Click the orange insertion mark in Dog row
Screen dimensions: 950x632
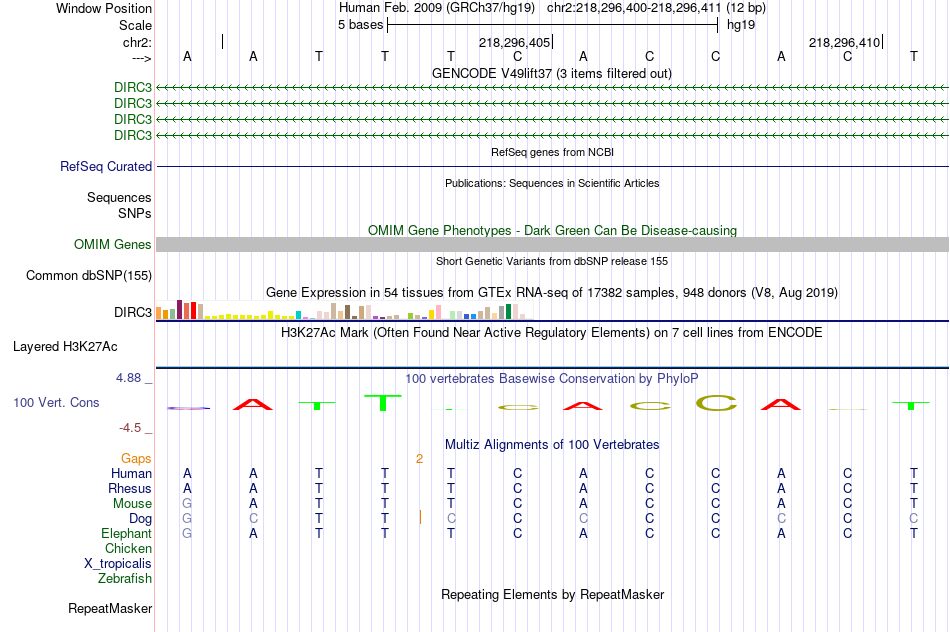tap(420, 517)
